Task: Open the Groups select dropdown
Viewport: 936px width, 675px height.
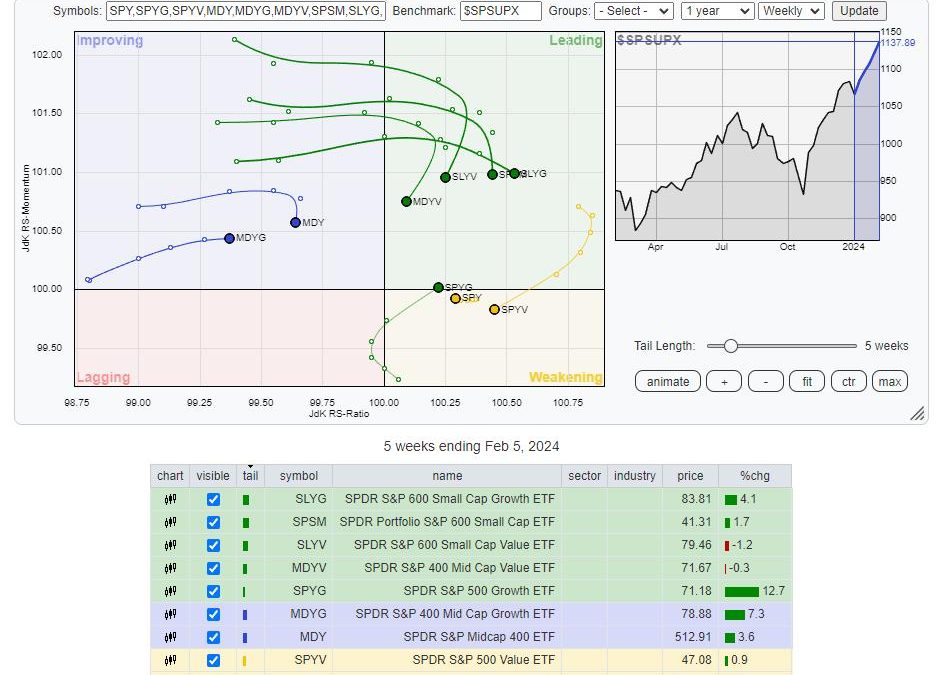Action: tap(634, 11)
